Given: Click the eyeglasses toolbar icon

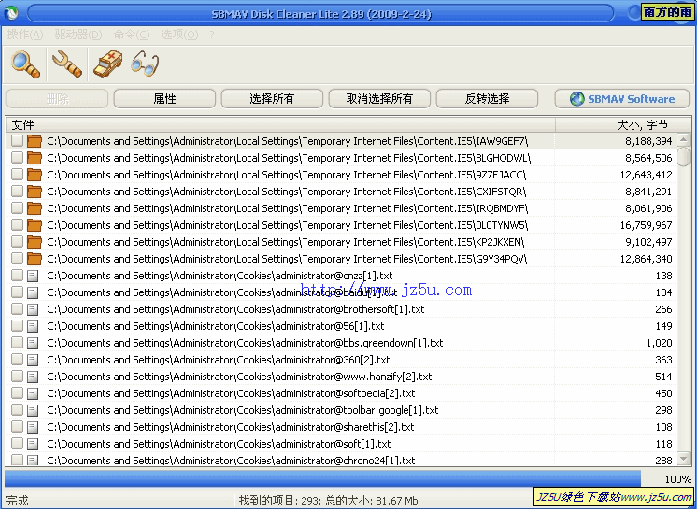Looking at the screenshot, I should pyautogui.click(x=145, y=64).
